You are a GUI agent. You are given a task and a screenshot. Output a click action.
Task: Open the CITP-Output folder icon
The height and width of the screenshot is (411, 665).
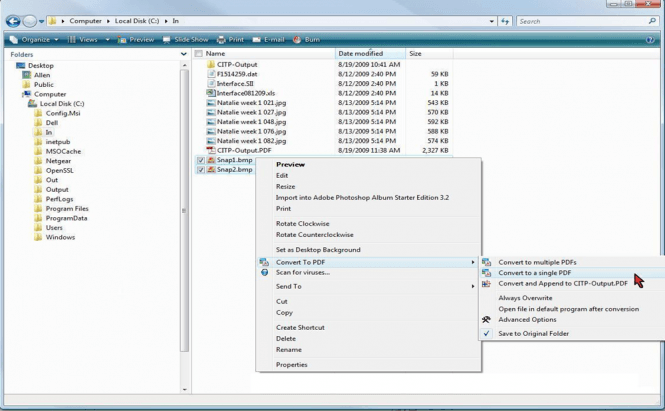click(x=211, y=64)
